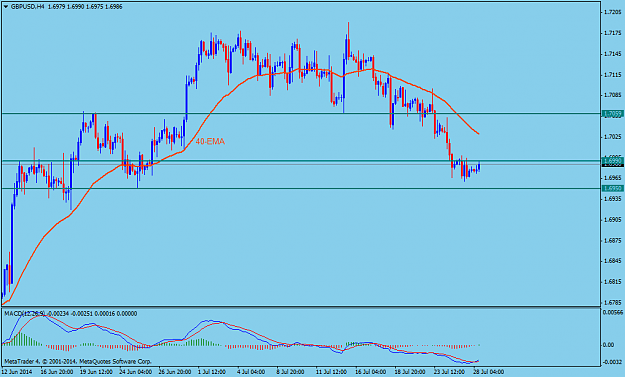Click the 1.6990 horizontal line price tag
The height and width of the screenshot is (377, 625).
pos(612,160)
